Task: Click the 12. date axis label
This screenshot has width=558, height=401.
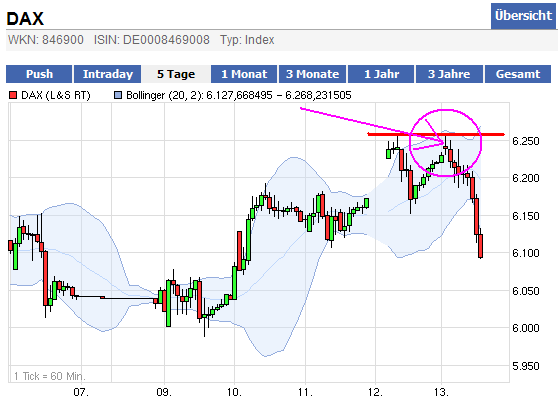Action: point(375,392)
